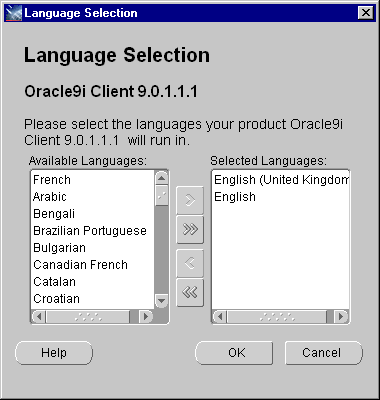Click the Oracle installer icon in title bar
This screenshot has width=380, height=400.
14,13
